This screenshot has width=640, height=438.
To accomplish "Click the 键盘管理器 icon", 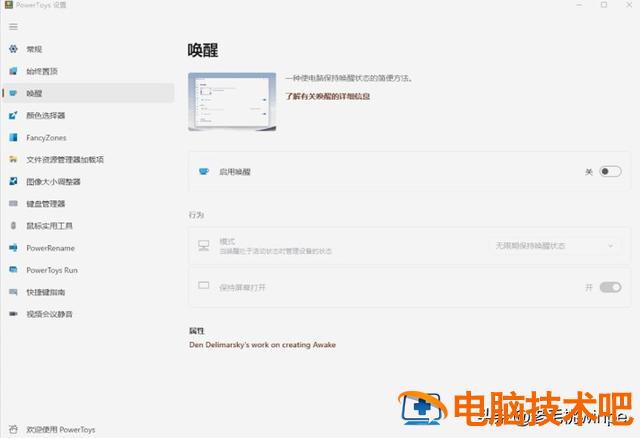I will tap(13, 203).
